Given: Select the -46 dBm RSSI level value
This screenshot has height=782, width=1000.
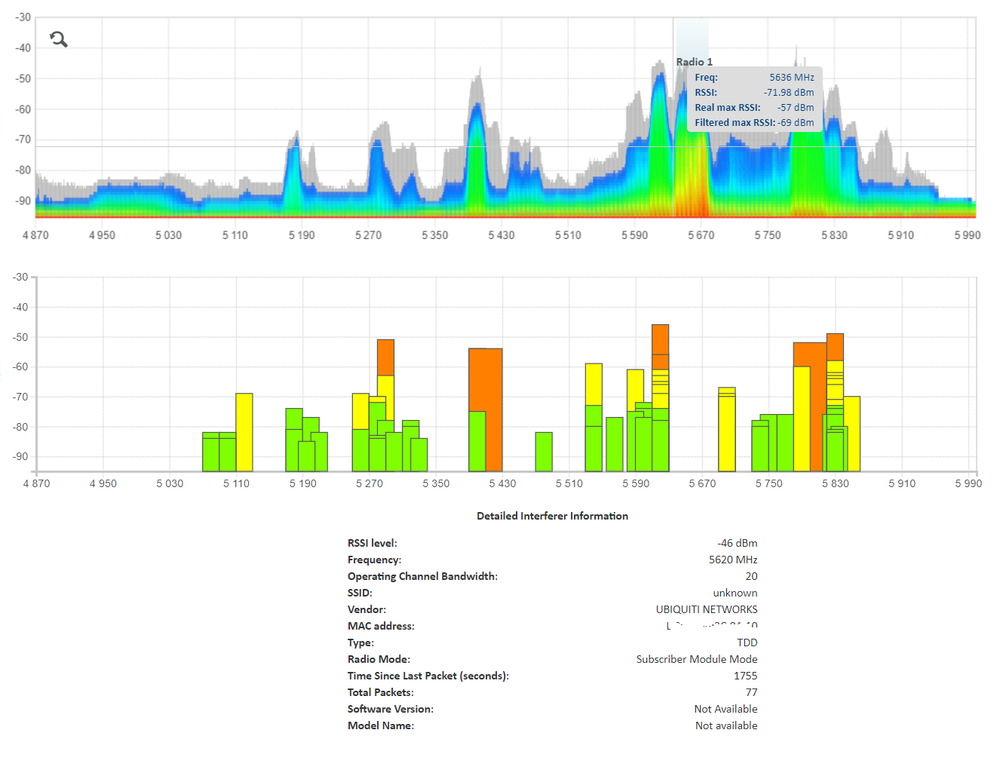Looking at the screenshot, I should coord(737,543).
